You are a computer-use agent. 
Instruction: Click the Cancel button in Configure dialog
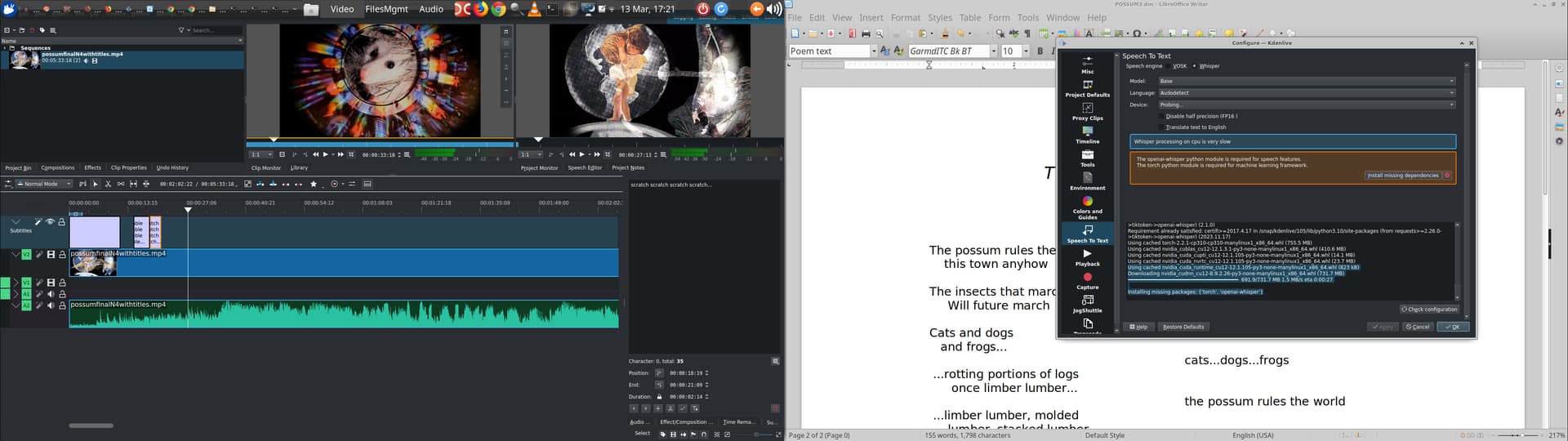(x=1418, y=327)
